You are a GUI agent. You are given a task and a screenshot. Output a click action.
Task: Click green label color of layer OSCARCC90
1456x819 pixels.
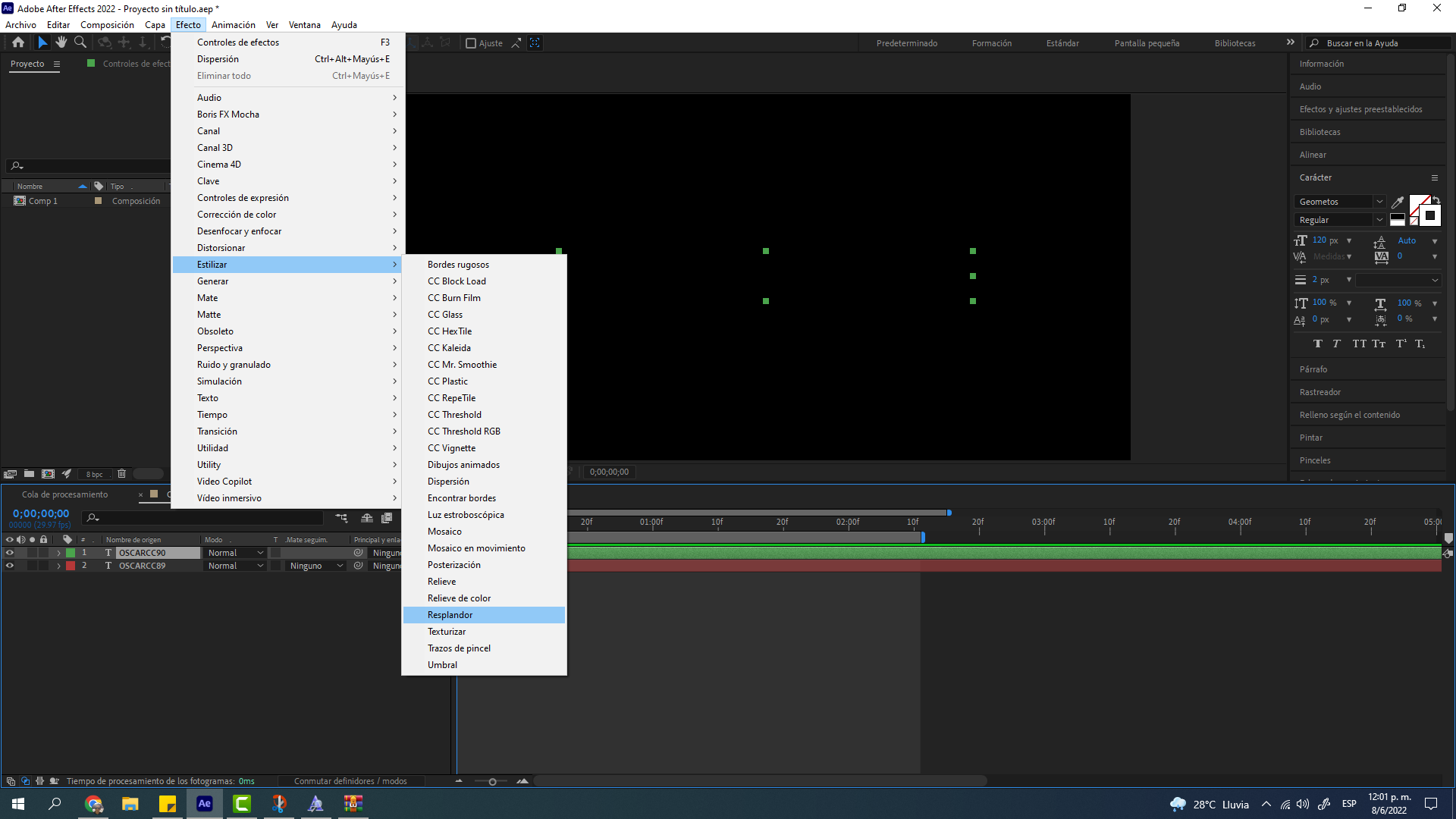point(71,553)
